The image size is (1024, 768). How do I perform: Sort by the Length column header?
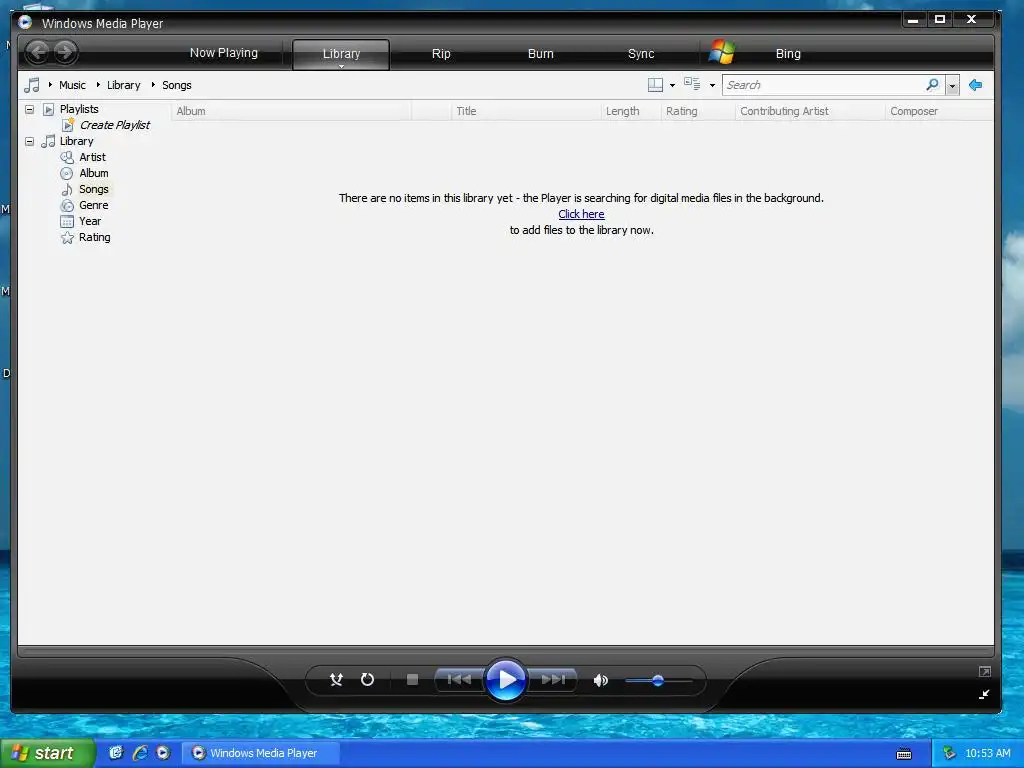click(631, 111)
